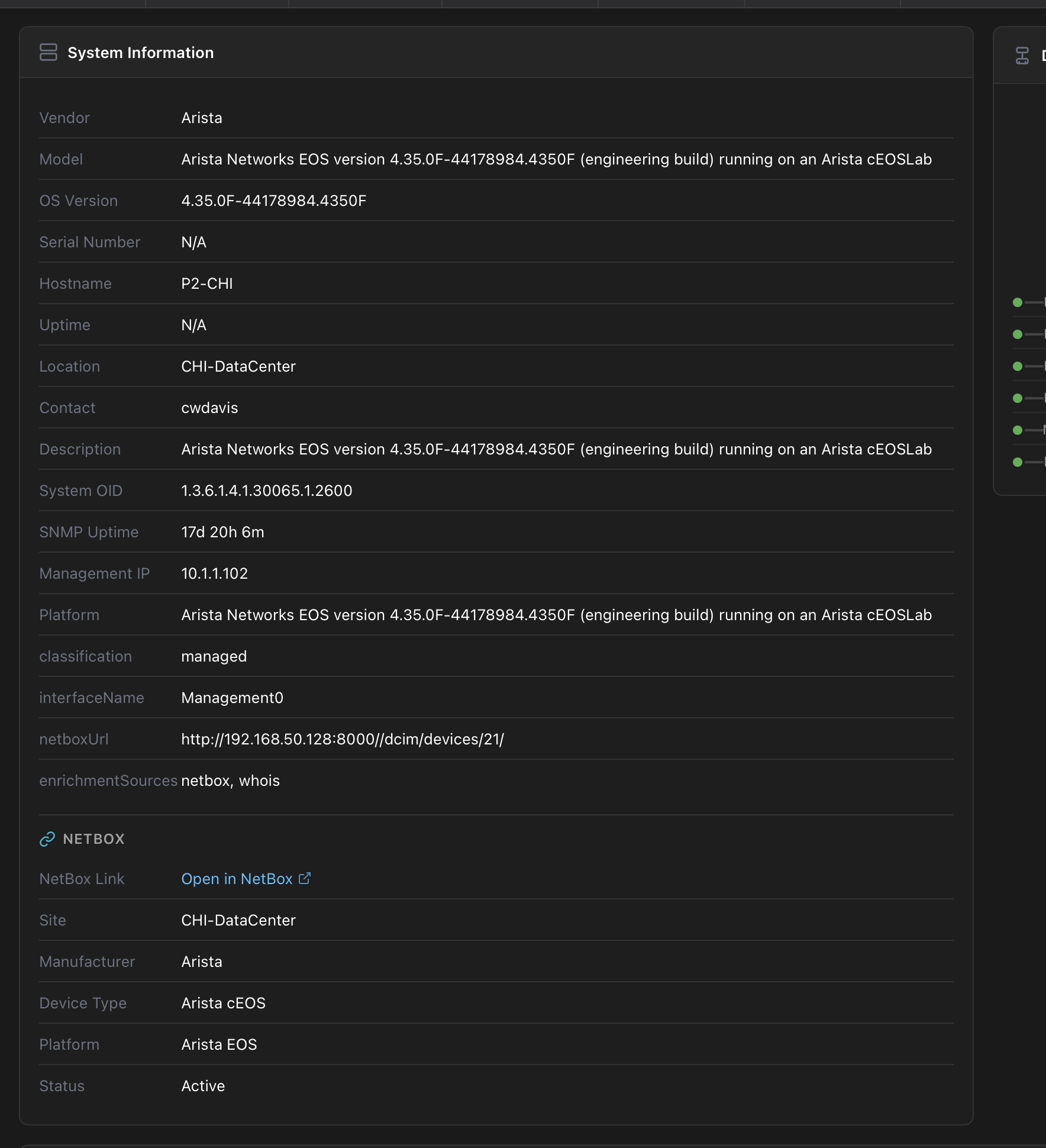This screenshot has width=1046, height=1148.
Task: Collapse the NETBOX section
Action: pos(93,839)
